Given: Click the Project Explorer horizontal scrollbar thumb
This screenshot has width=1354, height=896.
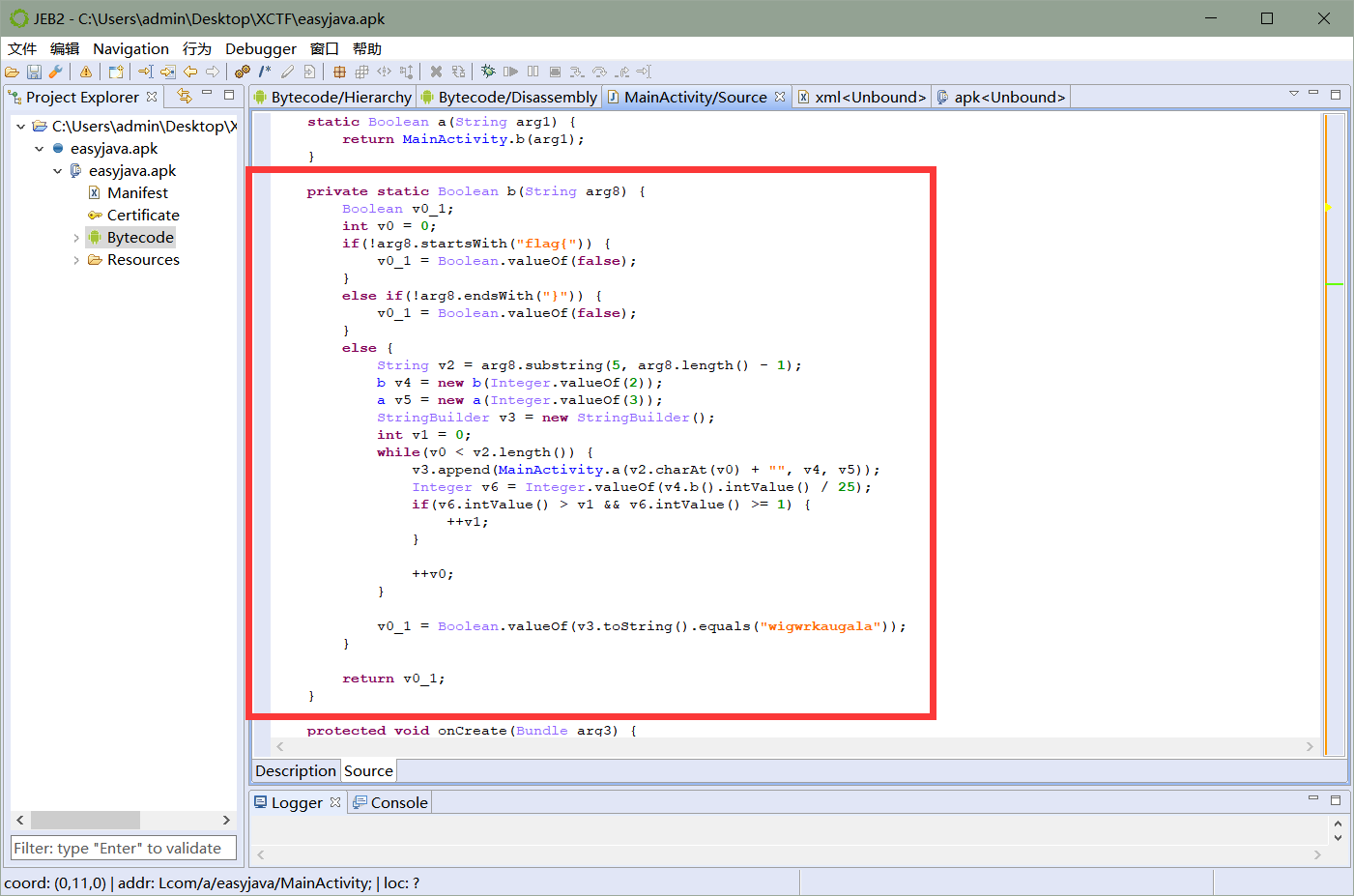Looking at the screenshot, I should (x=85, y=820).
